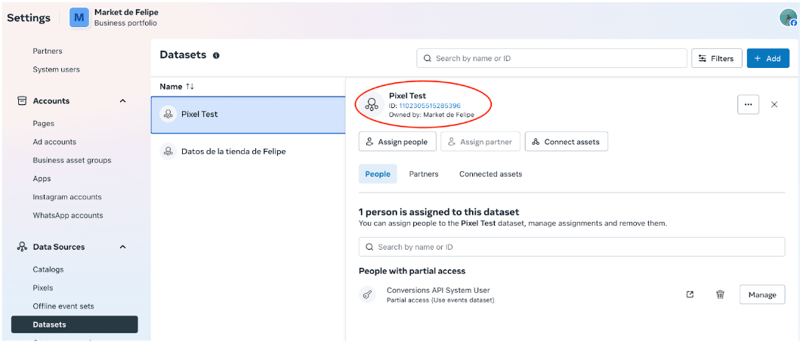Screen dimensions: 800x363
Task: Click the Market de Felipe portfolio logo
Action: coord(79,18)
